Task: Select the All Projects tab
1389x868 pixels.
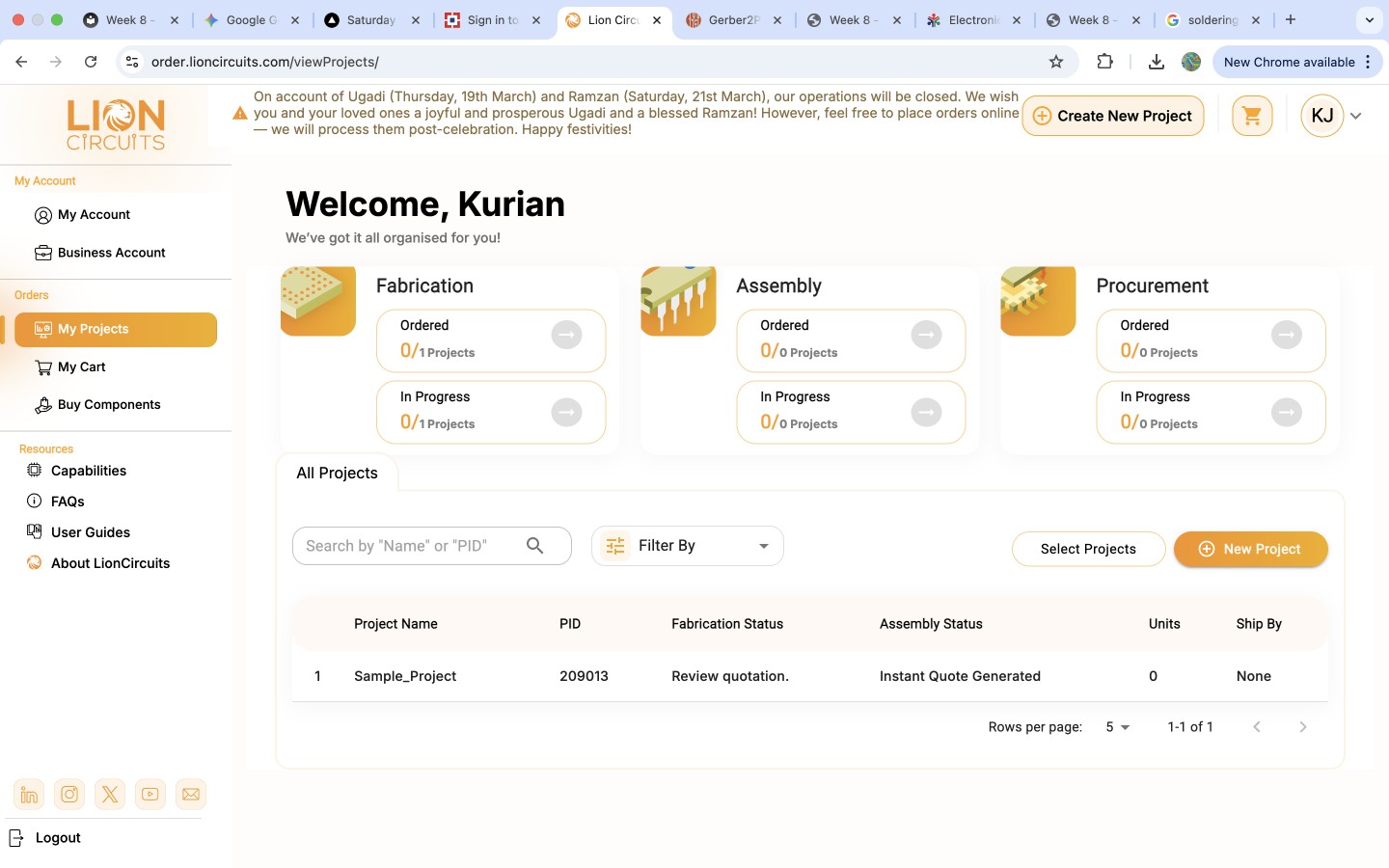Action: pos(337,473)
